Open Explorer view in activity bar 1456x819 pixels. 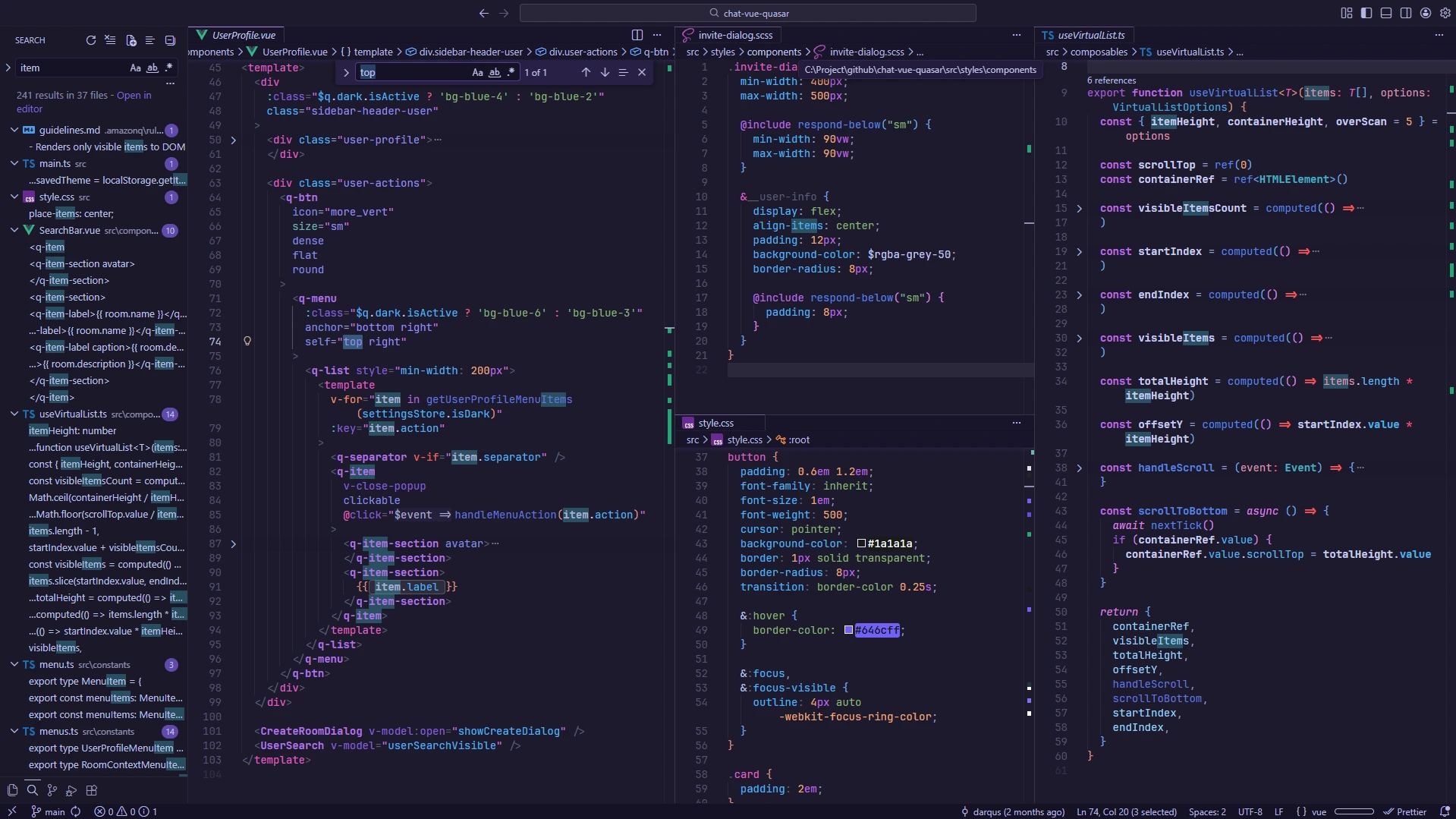point(12,790)
